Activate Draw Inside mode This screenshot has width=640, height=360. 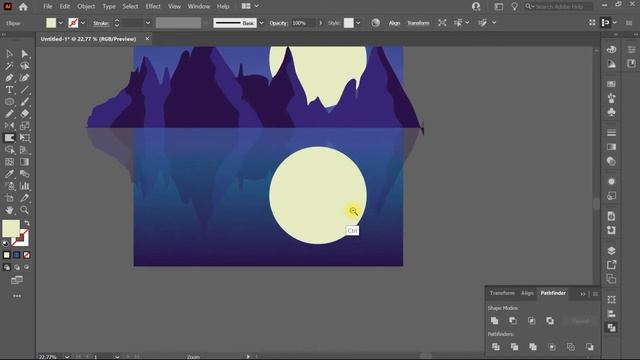[x=27, y=267]
